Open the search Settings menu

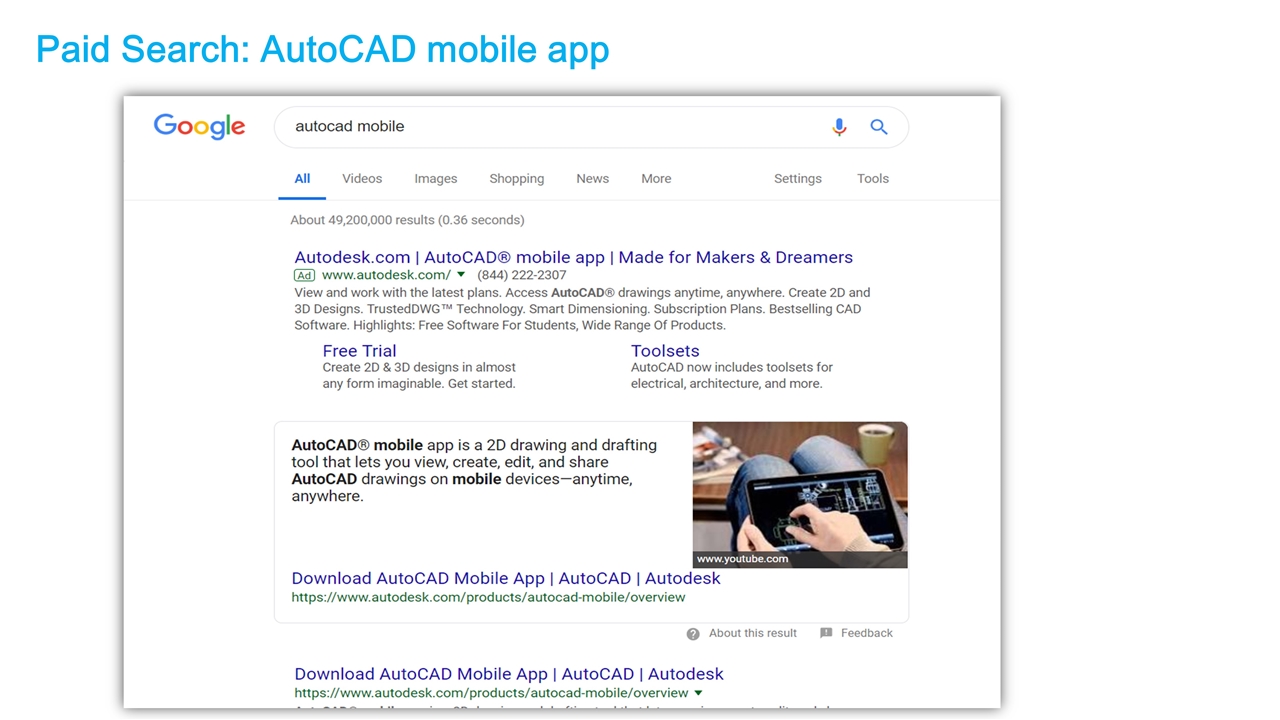point(798,179)
